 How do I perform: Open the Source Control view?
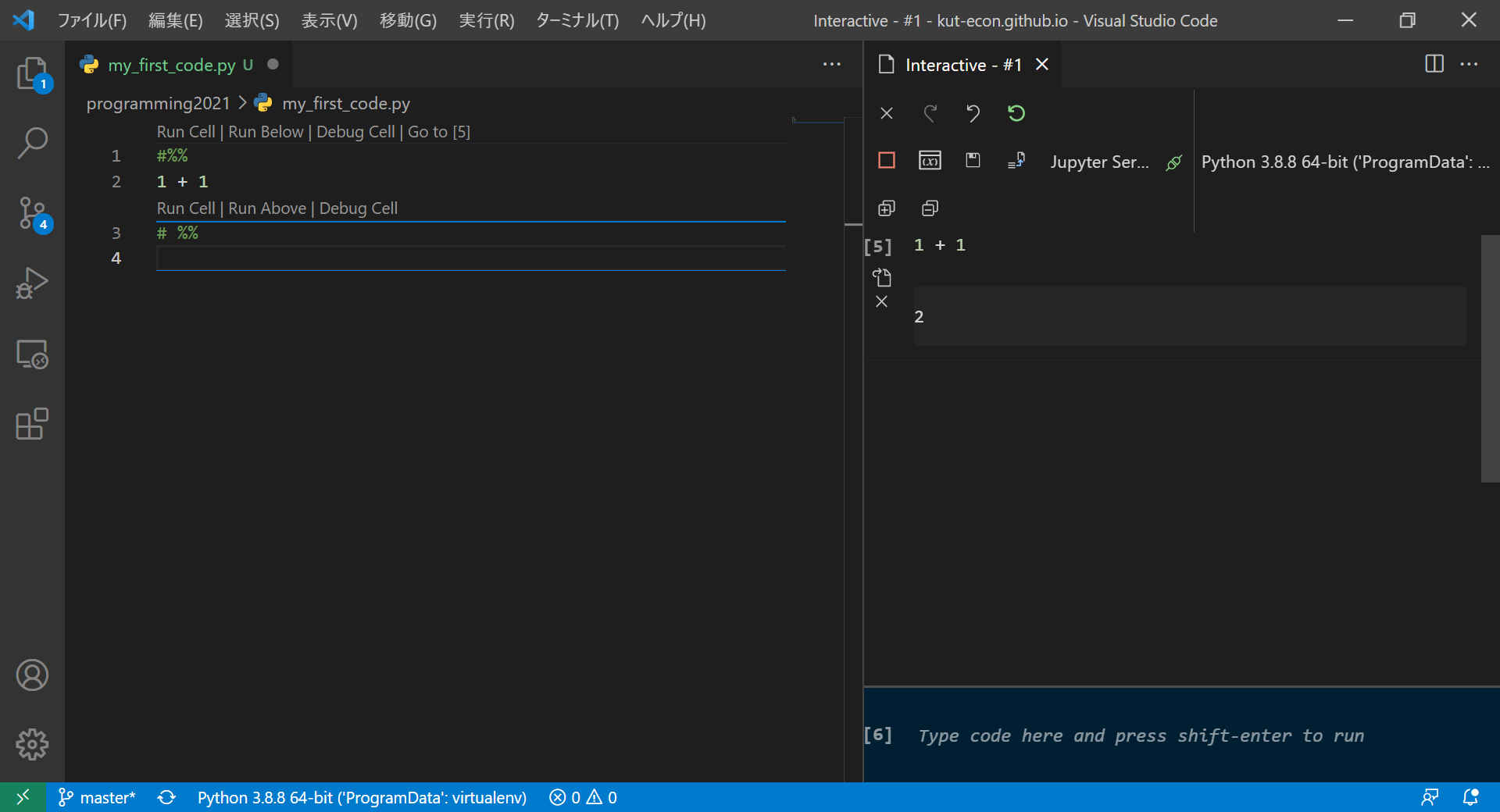(x=32, y=213)
